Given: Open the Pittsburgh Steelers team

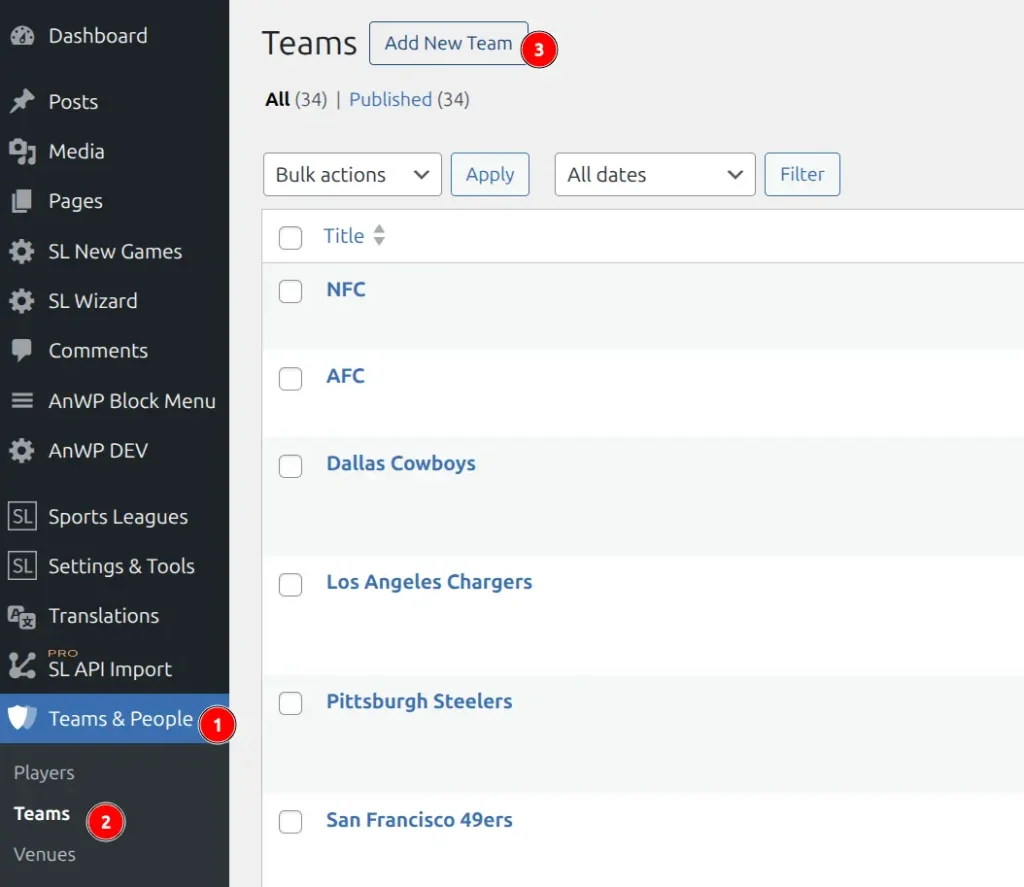Looking at the screenshot, I should point(419,702).
